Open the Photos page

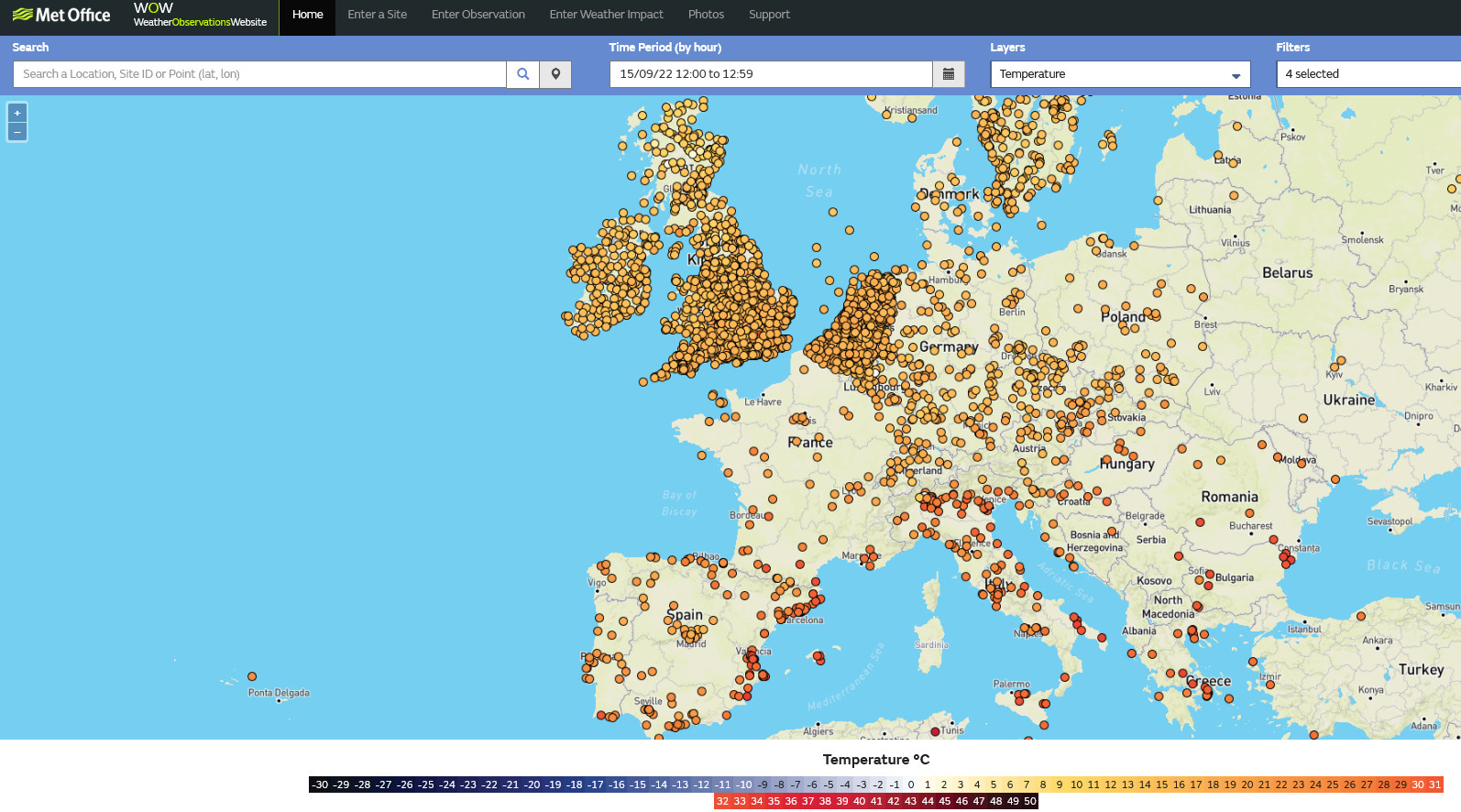(x=706, y=15)
